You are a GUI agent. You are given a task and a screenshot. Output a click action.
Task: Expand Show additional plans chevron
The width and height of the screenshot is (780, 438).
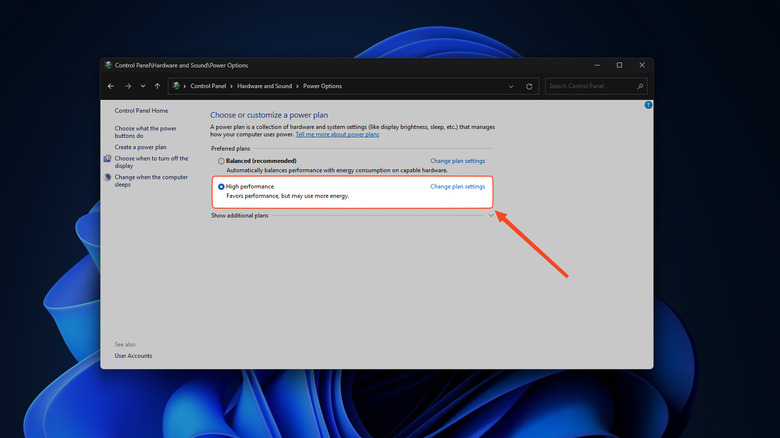[490, 215]
